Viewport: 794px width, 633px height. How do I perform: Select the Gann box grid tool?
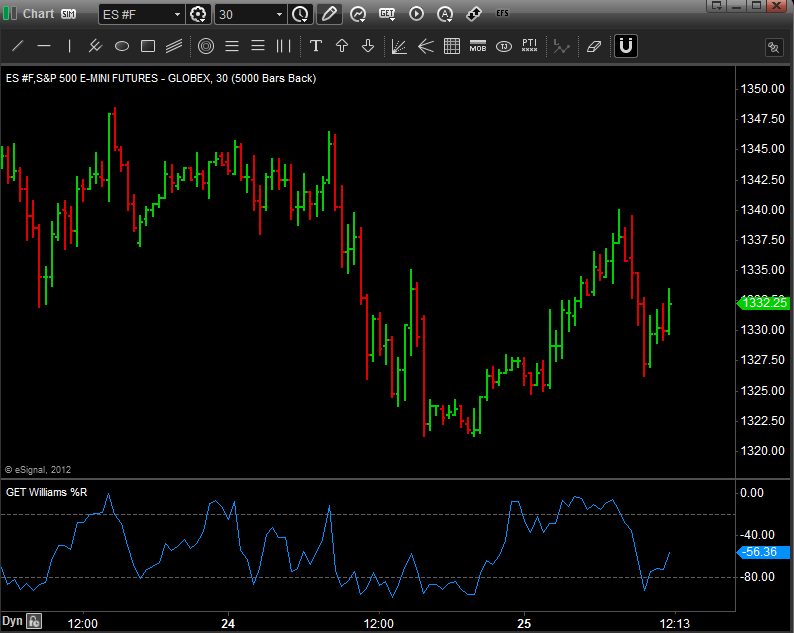pos(452,47)
